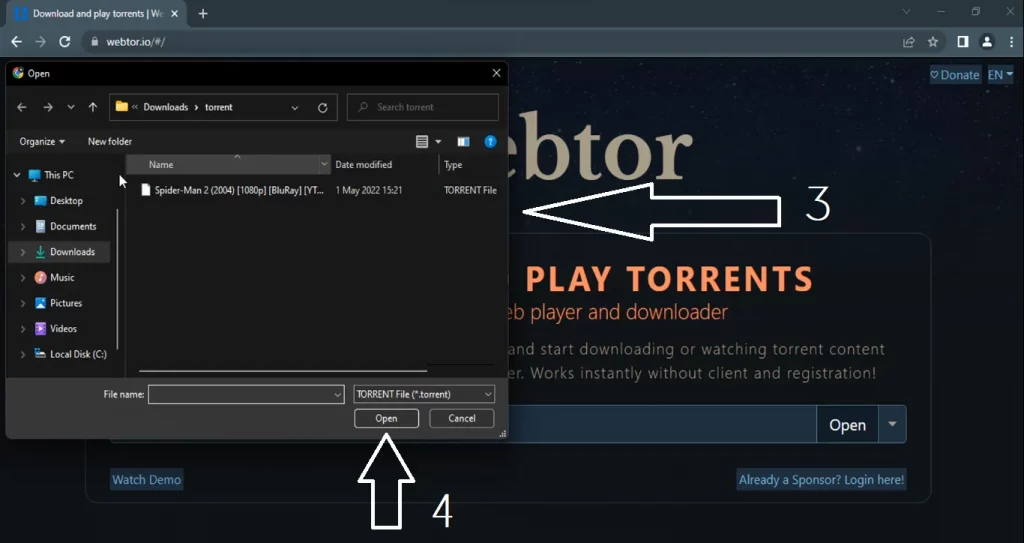Open view options dropdown arrow
Viewport: 1024px width, 543px height.
click(x=438, y=142)
